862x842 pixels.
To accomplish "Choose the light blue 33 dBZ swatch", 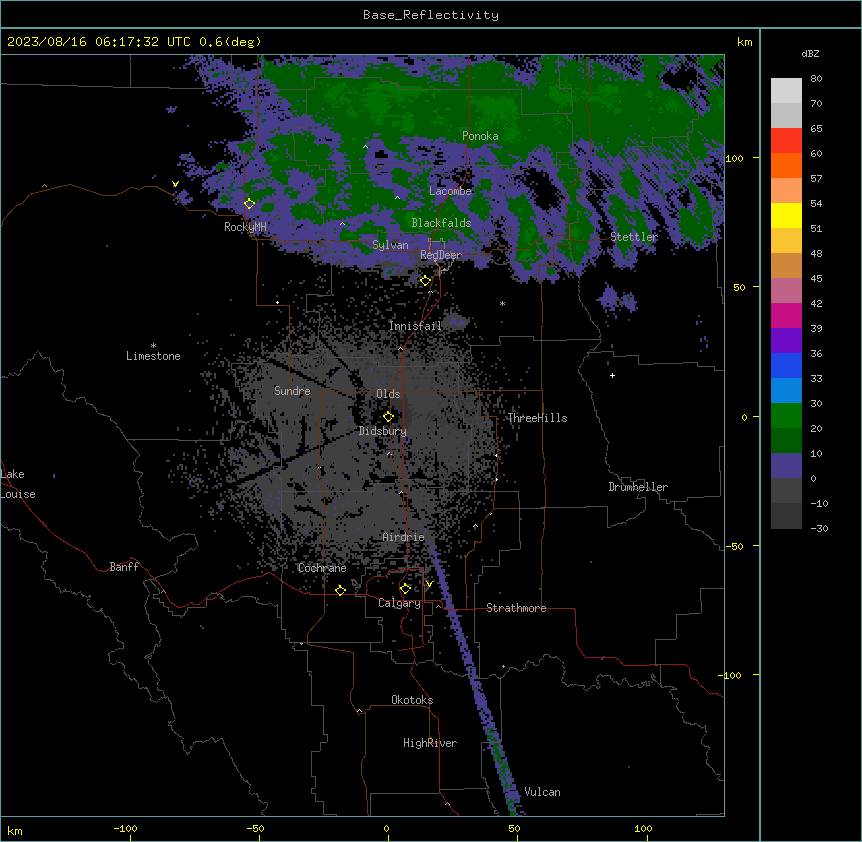I will [786, 390].
